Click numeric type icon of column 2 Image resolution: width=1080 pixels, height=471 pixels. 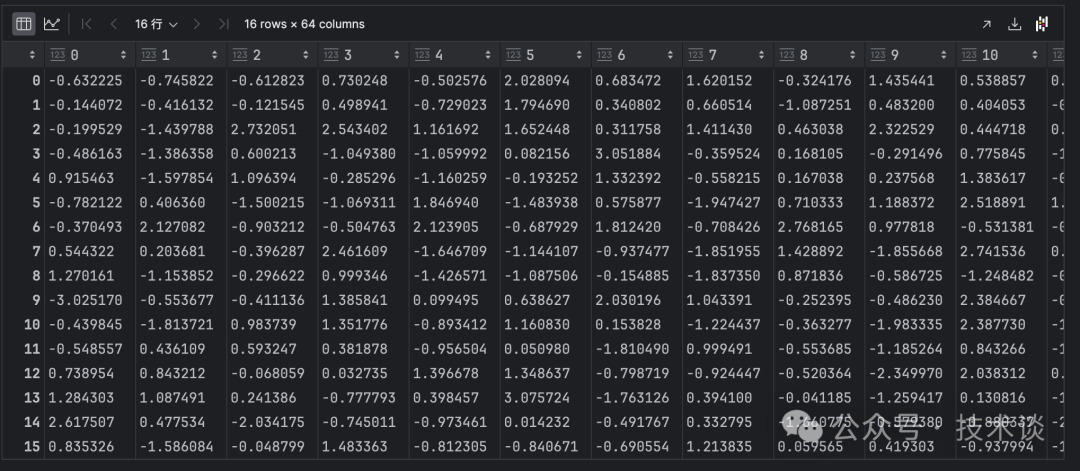[240, 55]
